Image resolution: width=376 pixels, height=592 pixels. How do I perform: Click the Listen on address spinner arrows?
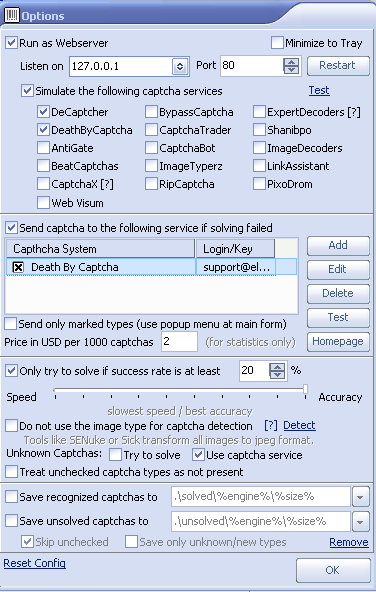tap(180, 66)
